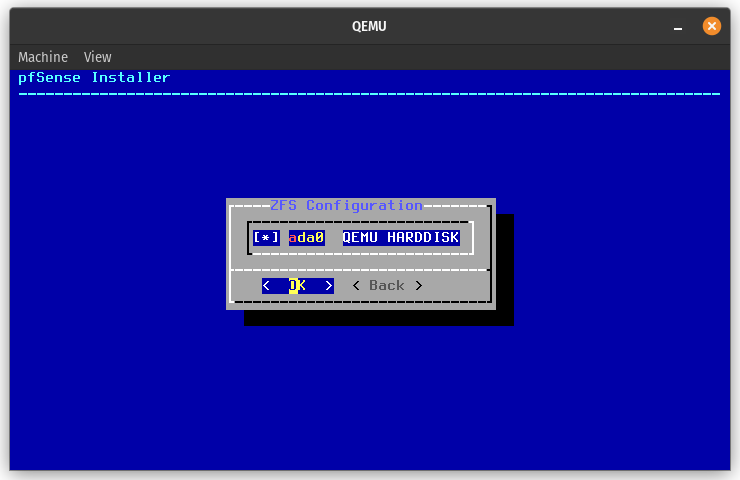This screenshot has width=740, height=480.
Task: Close the QEMU window
Action: pyautogui.click(x=711, y=26)
